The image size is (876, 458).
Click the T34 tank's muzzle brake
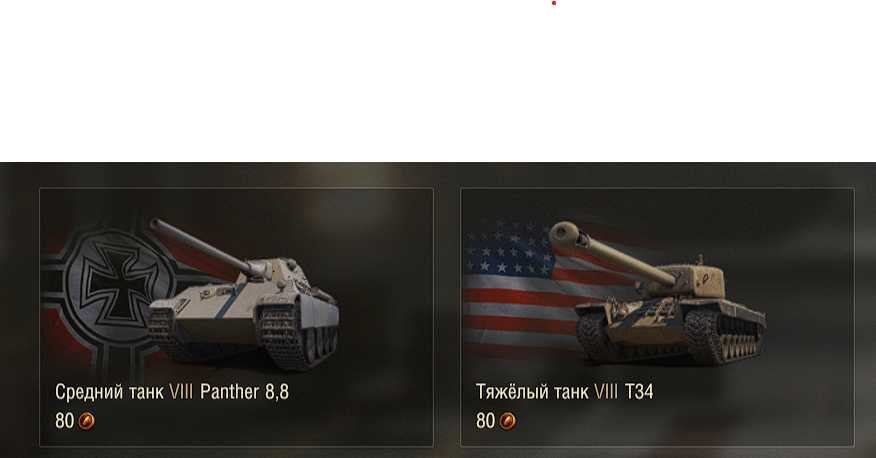(x=566, y=236)
